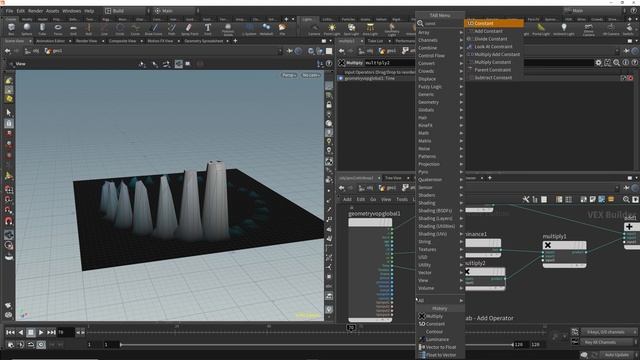Switch to the Geometry Spreadsheet tab
This screenshot has width=640, height=360.
(204, 41)
